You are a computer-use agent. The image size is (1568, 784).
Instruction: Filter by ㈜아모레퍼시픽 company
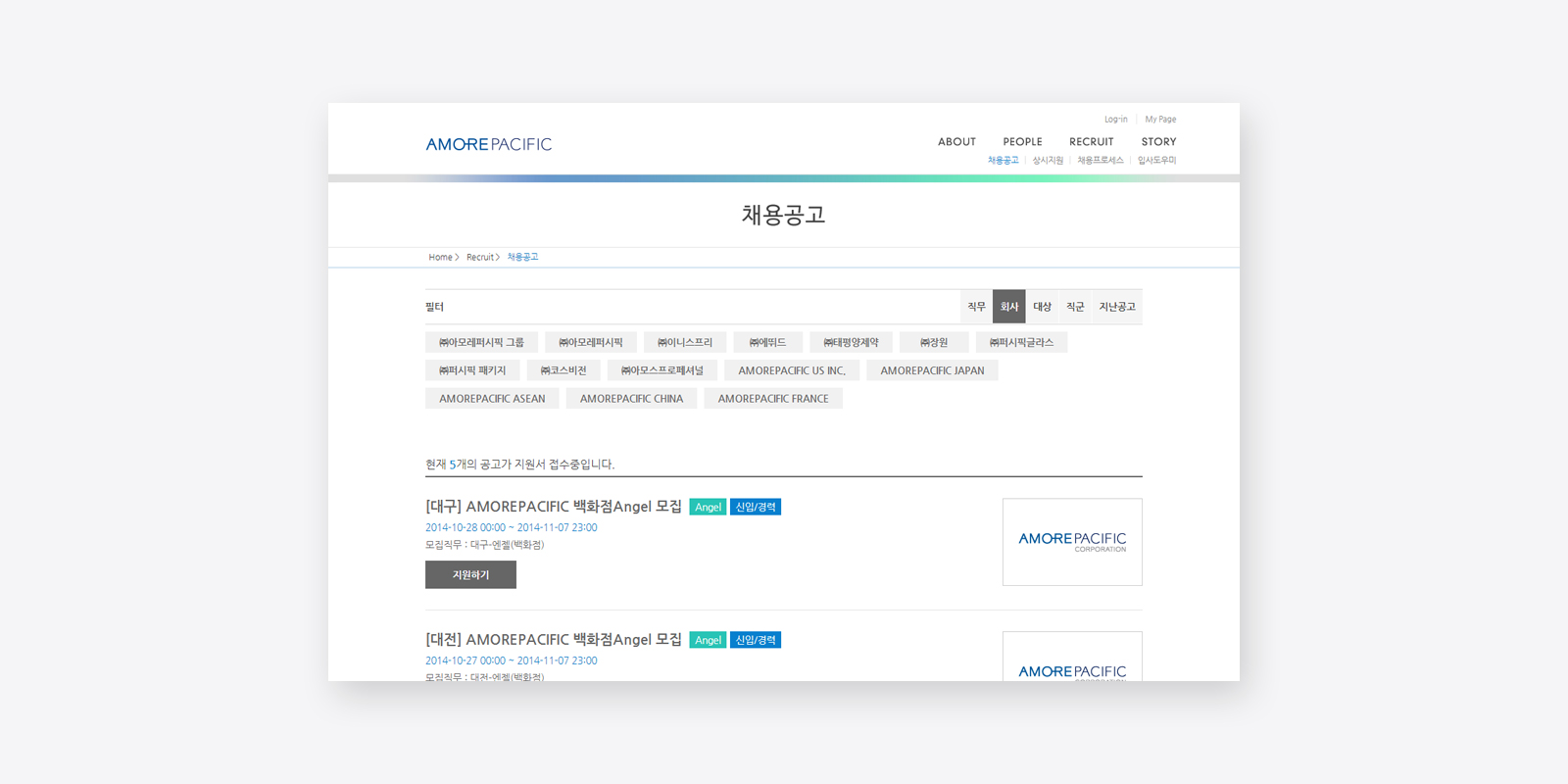point(591,342)
